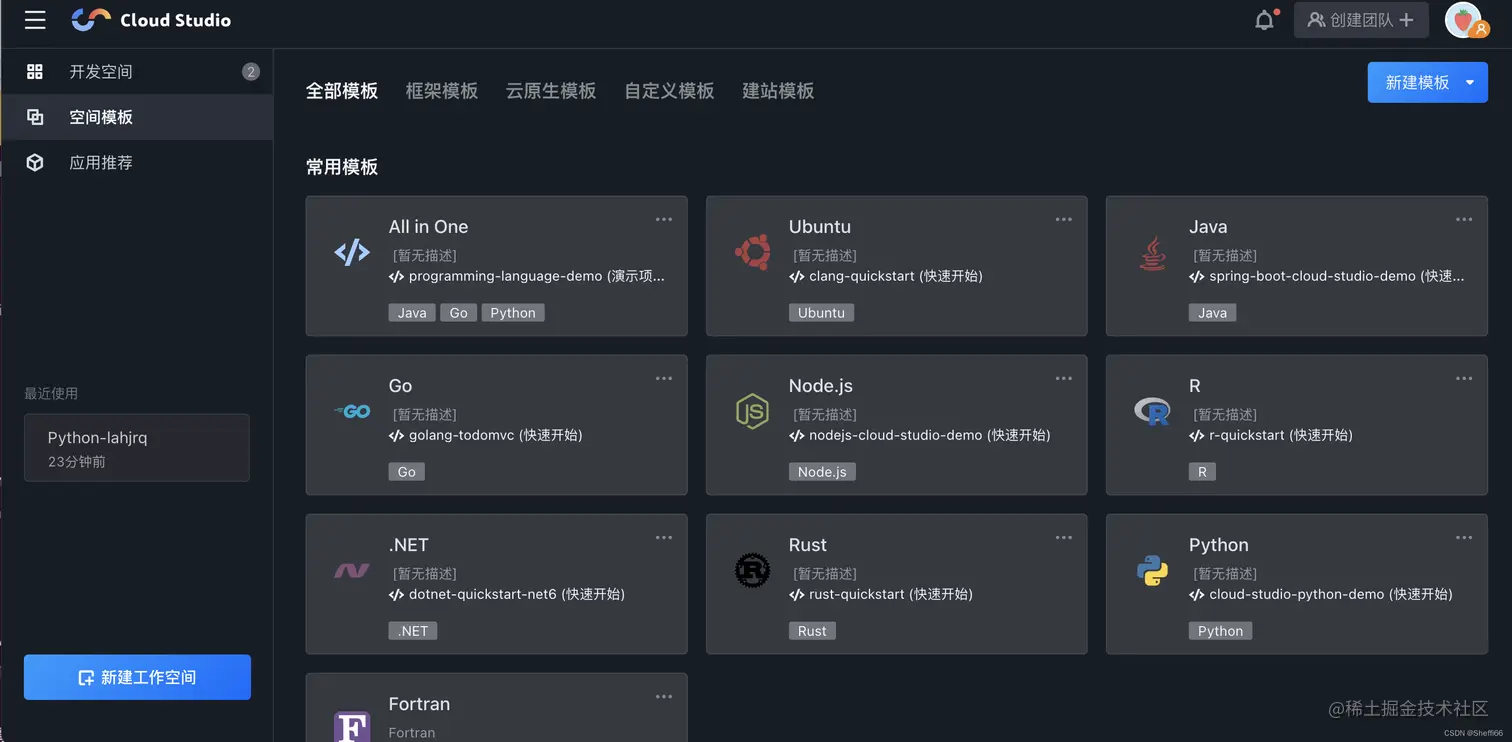Click the R language logo icon
This screenshot has width=1512, height=742.
(x=1153, y=411)
